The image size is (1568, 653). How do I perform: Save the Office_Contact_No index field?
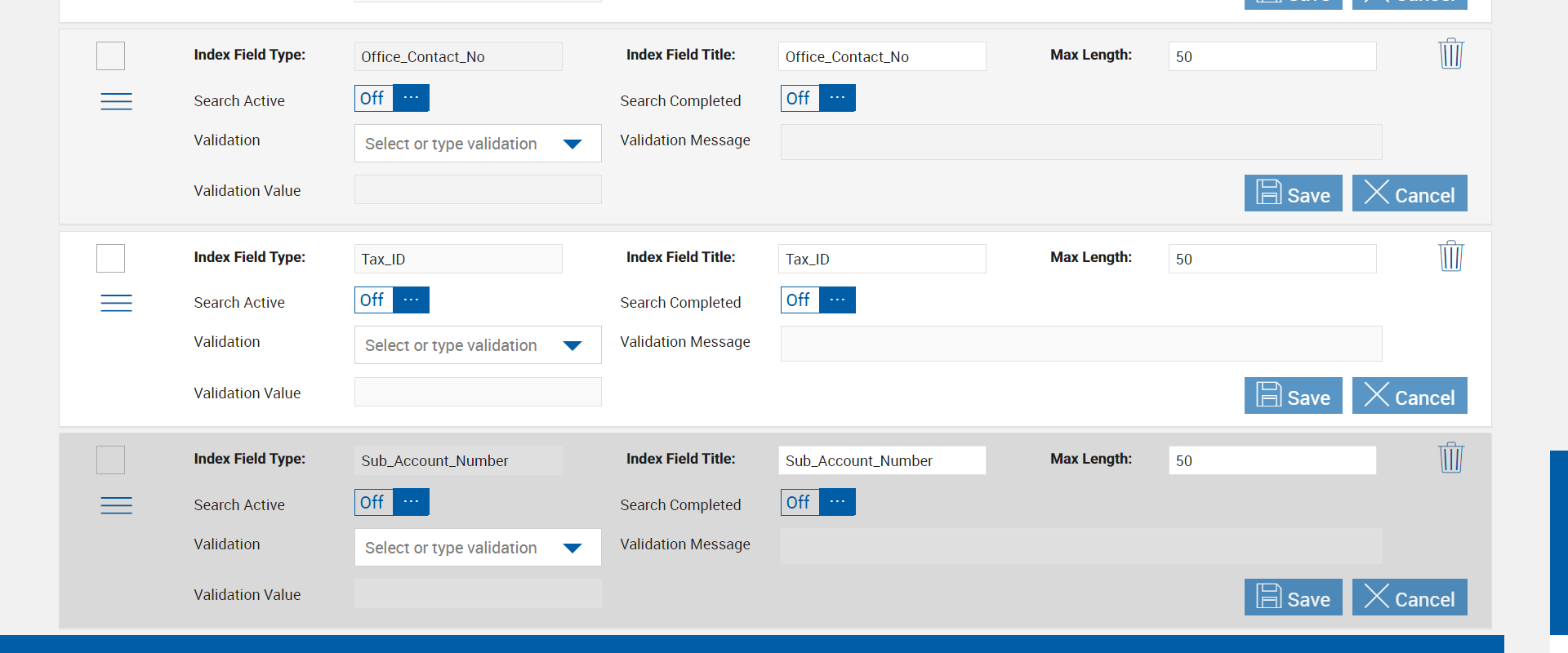coord(1293,193)
